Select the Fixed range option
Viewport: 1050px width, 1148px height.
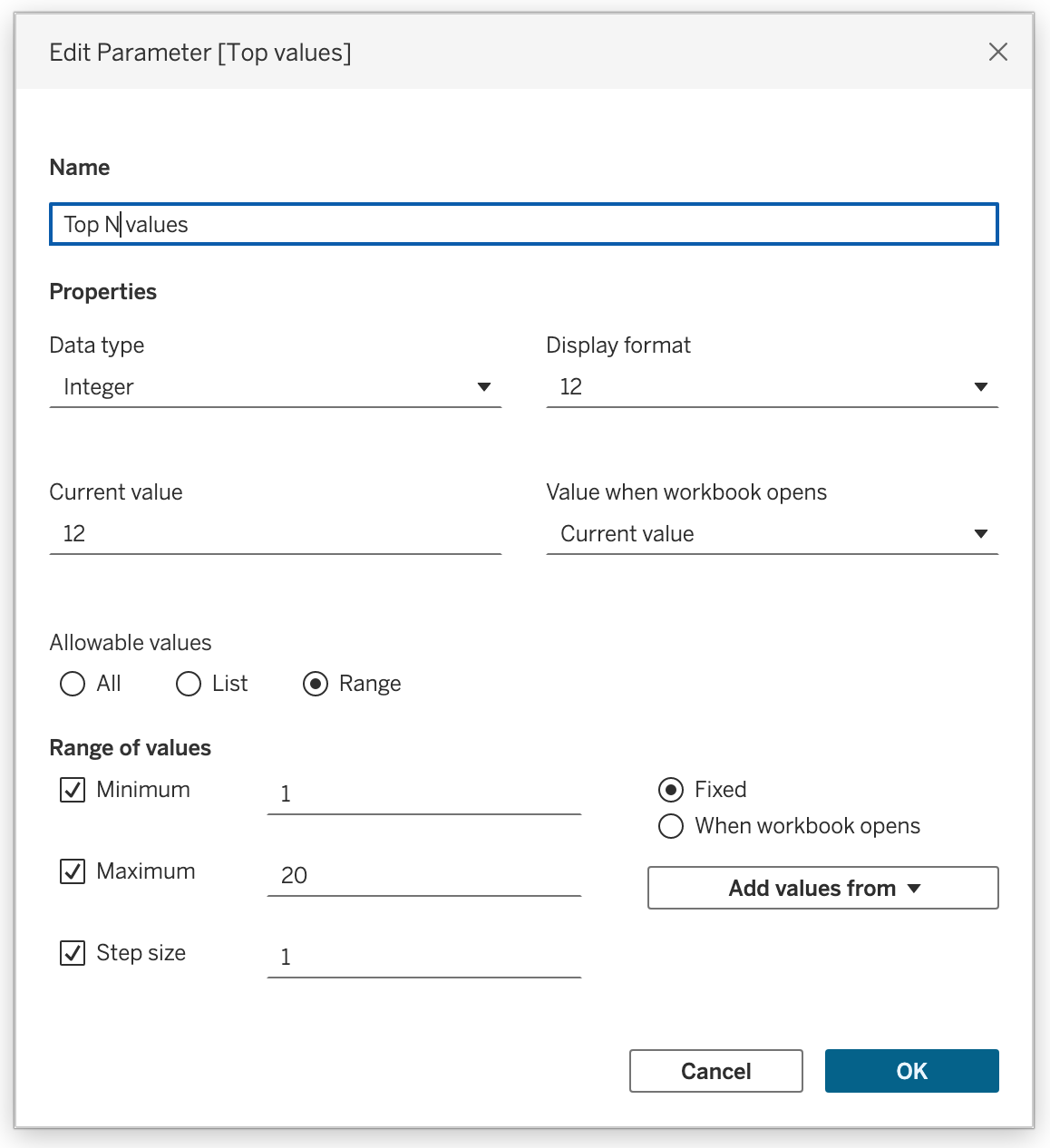point(671,790)
